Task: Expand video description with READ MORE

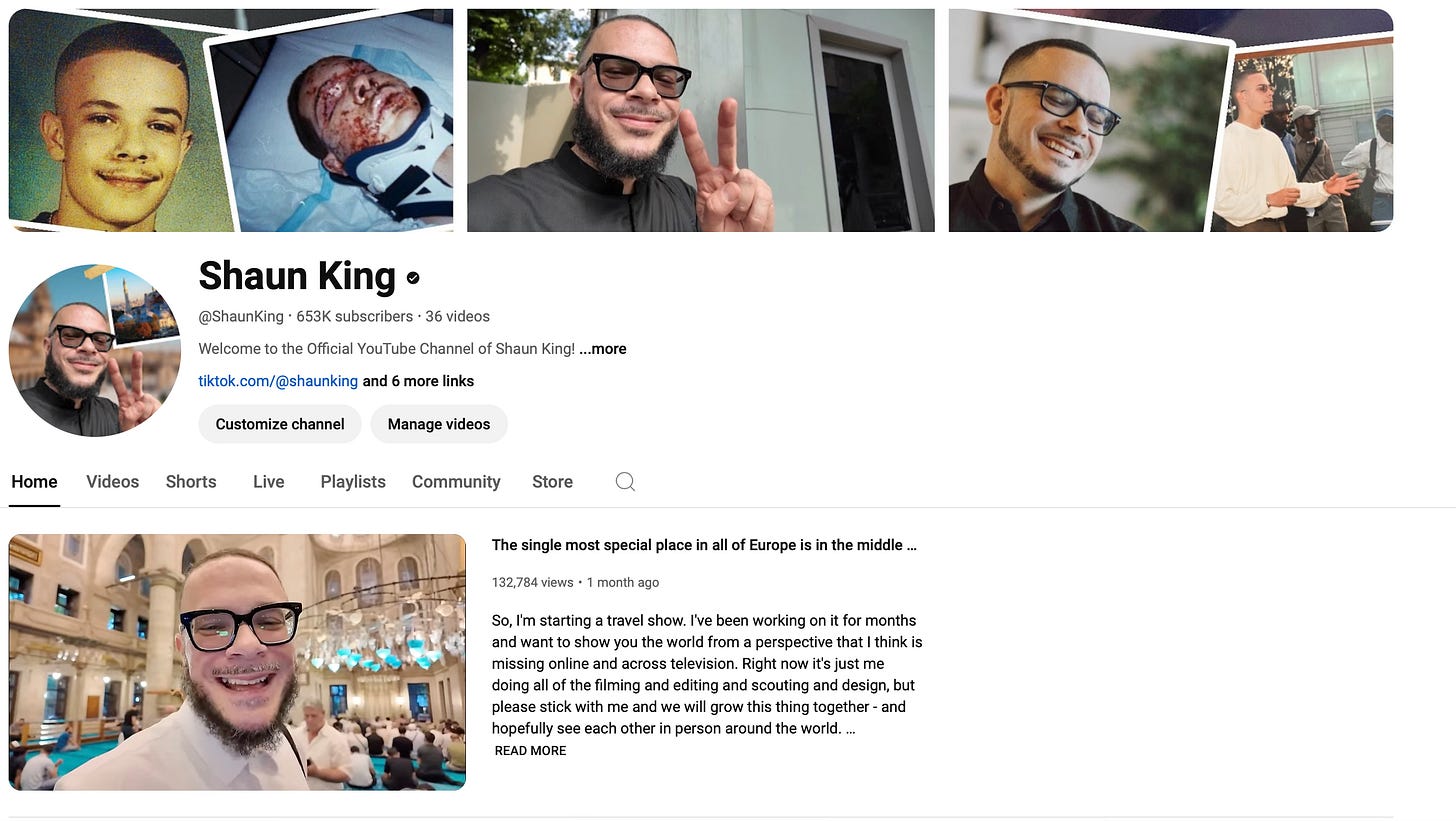Action: point(530,751)
